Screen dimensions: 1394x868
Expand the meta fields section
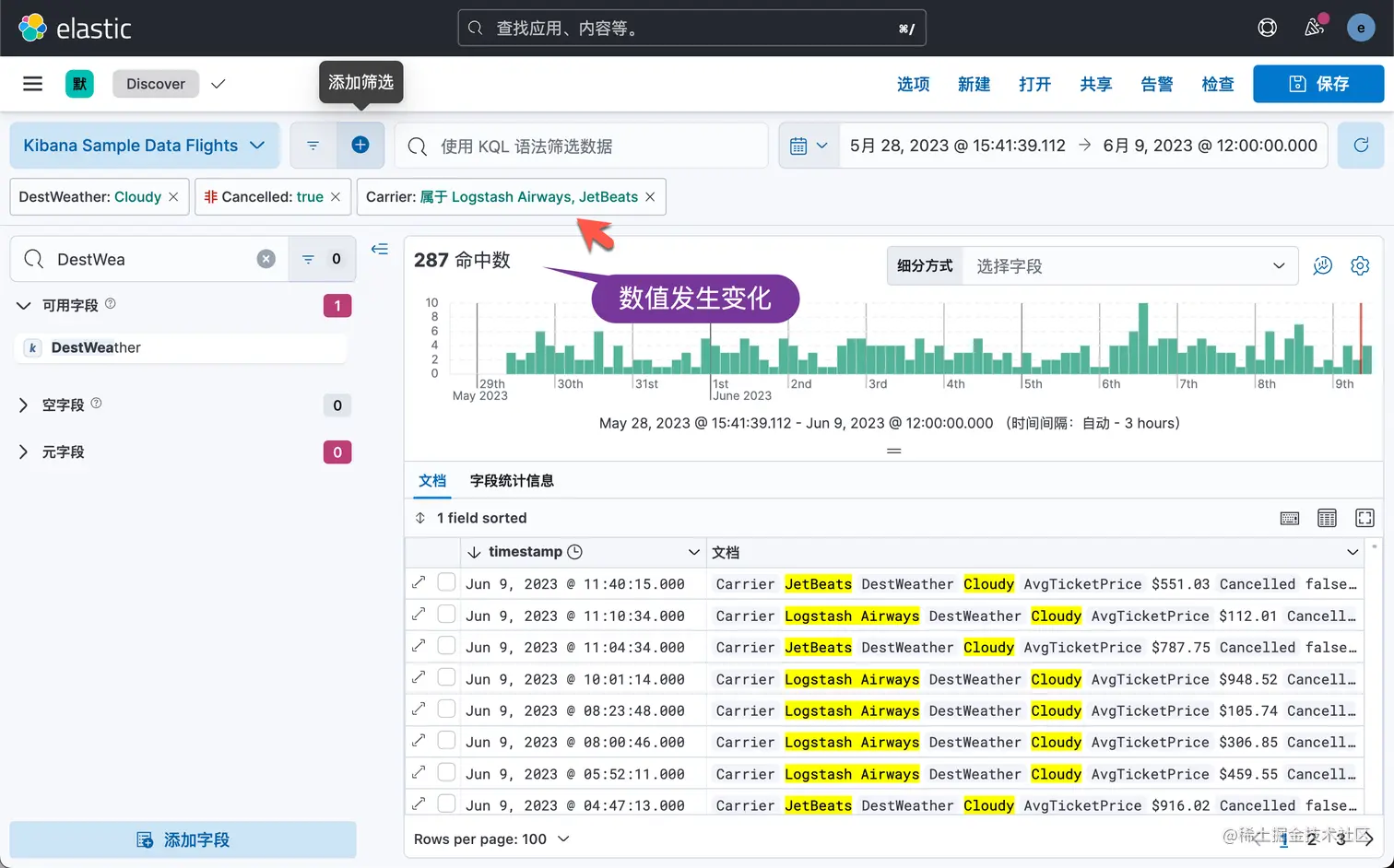(24, 452)
